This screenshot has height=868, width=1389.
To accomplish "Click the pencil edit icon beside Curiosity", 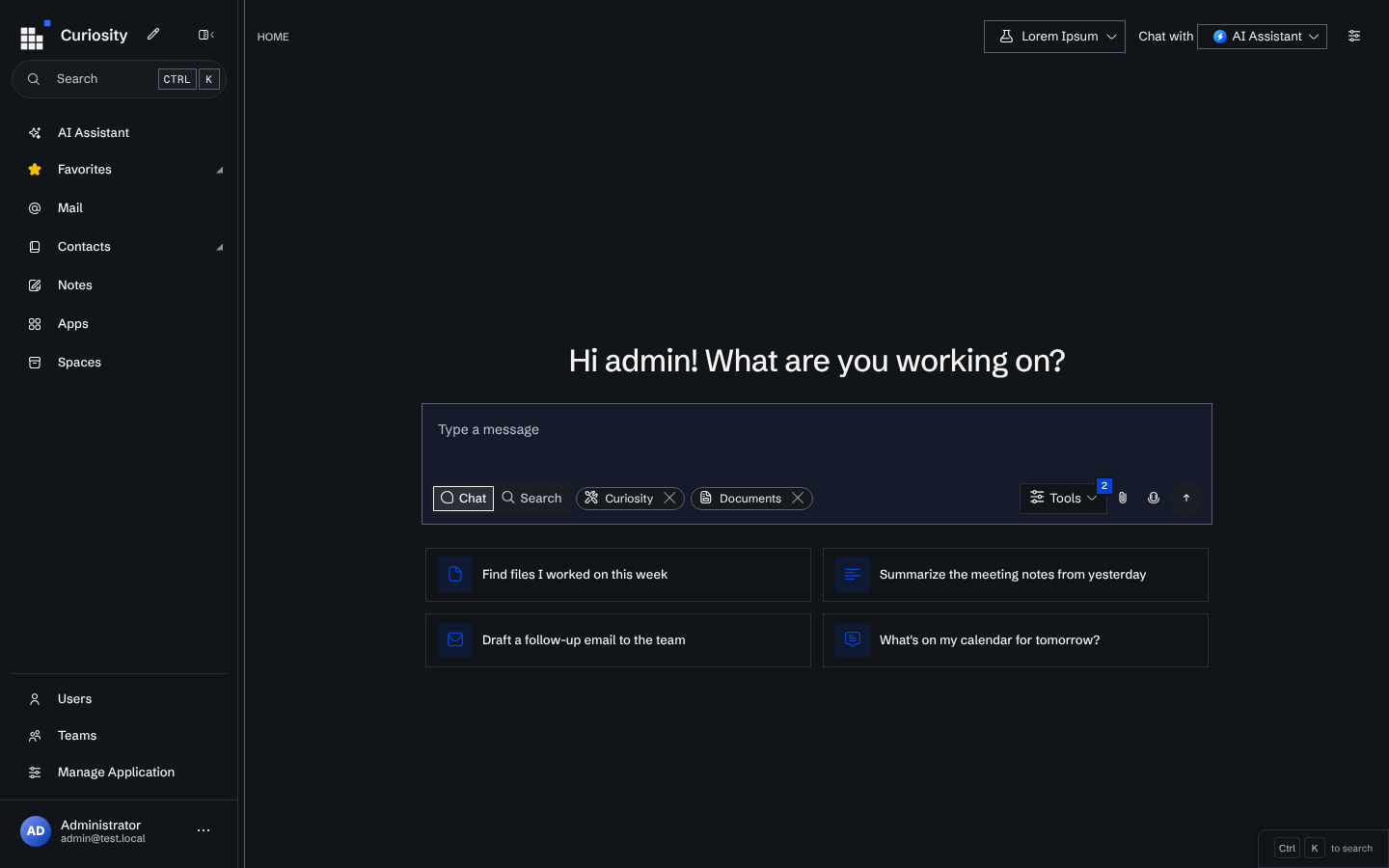I will click(x=153, y=35).
